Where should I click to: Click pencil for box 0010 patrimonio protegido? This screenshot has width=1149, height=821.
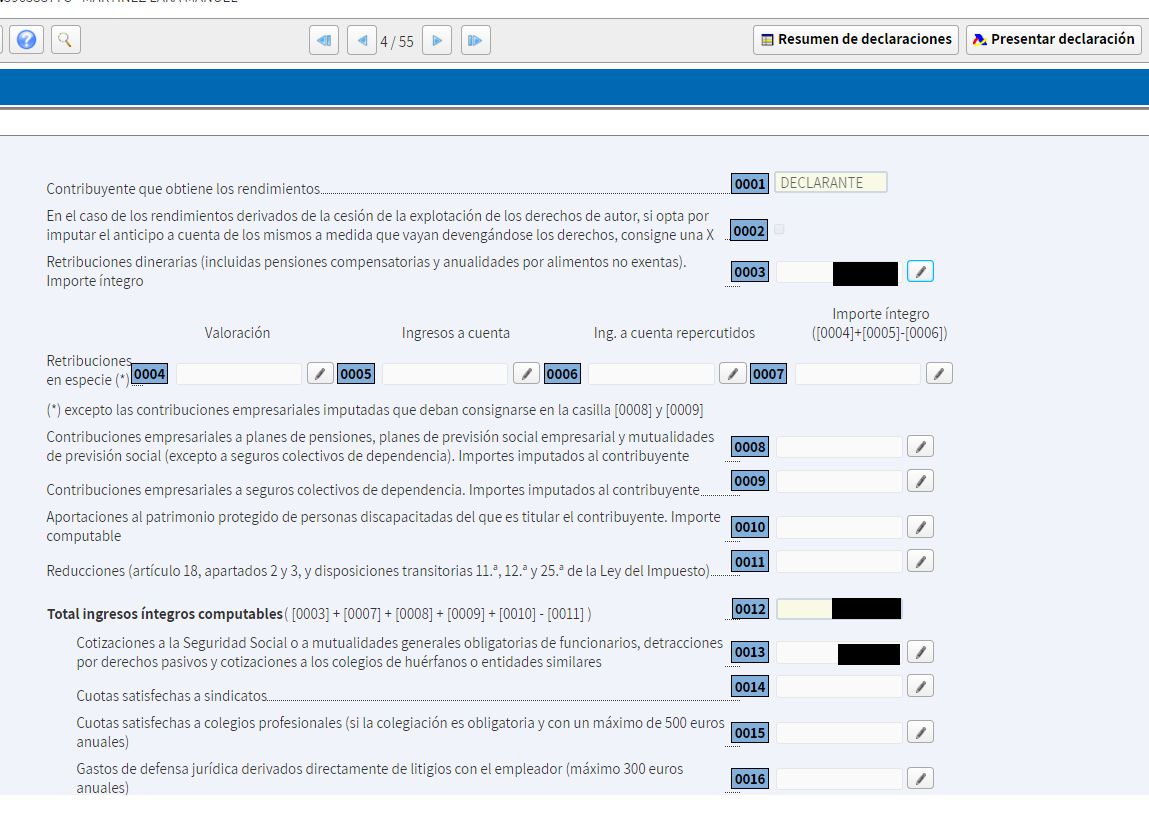920,527
